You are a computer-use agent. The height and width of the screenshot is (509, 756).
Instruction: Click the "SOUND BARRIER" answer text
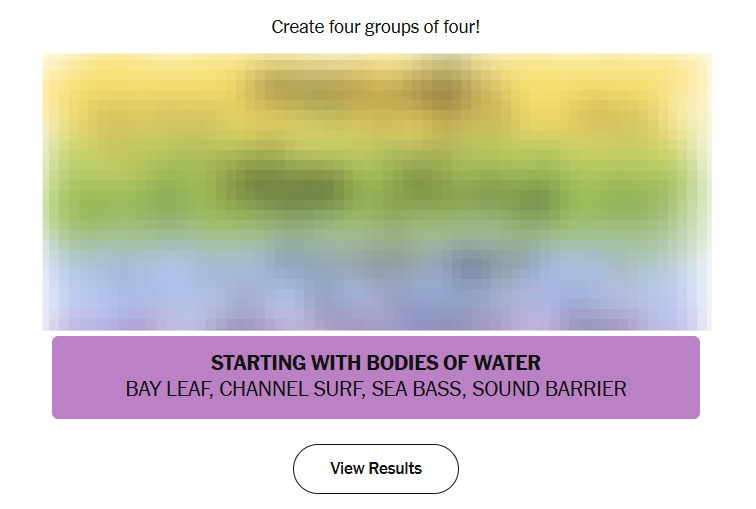coord(549,389)
